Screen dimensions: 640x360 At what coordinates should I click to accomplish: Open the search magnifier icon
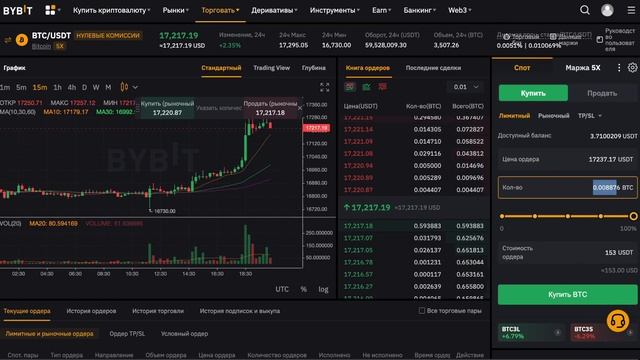click(x=584, y=10)
